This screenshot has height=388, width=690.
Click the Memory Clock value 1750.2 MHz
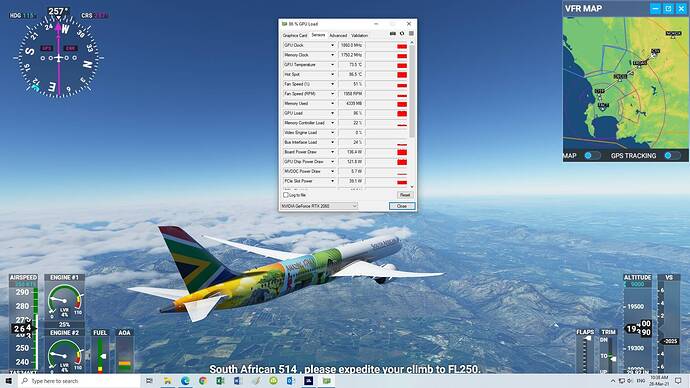pyautogui.click(x=351, y=55)
